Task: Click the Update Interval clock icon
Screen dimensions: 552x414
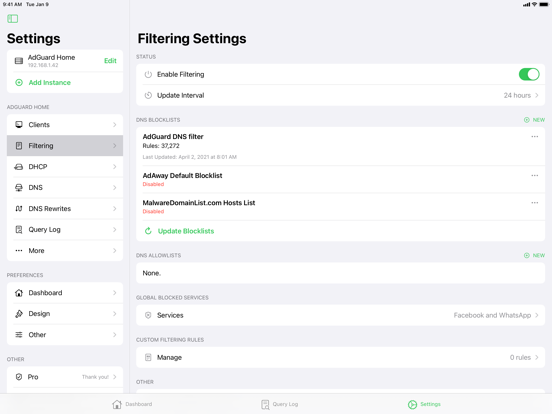Action: click(148, 95)
